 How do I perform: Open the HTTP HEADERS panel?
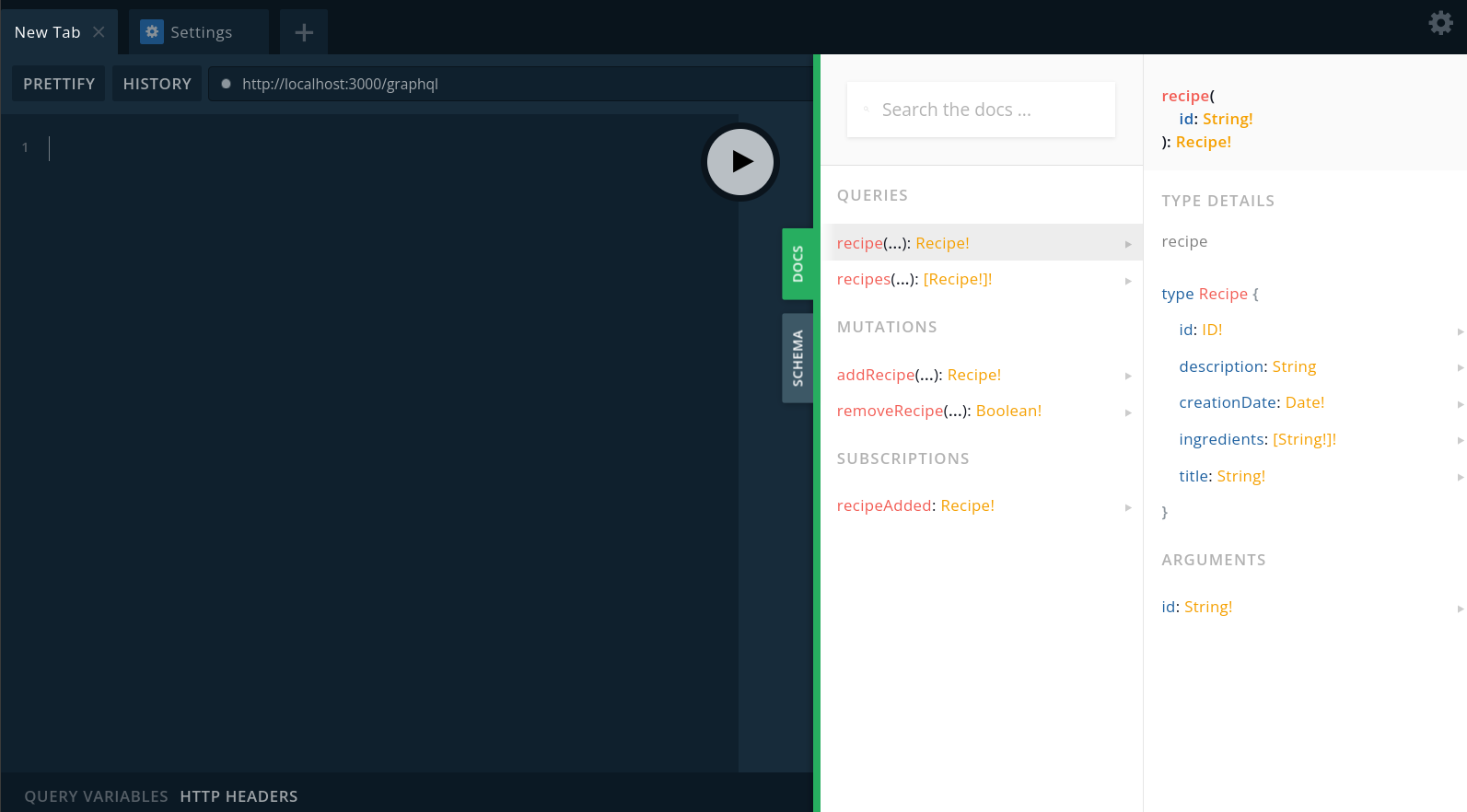[239, 796]
